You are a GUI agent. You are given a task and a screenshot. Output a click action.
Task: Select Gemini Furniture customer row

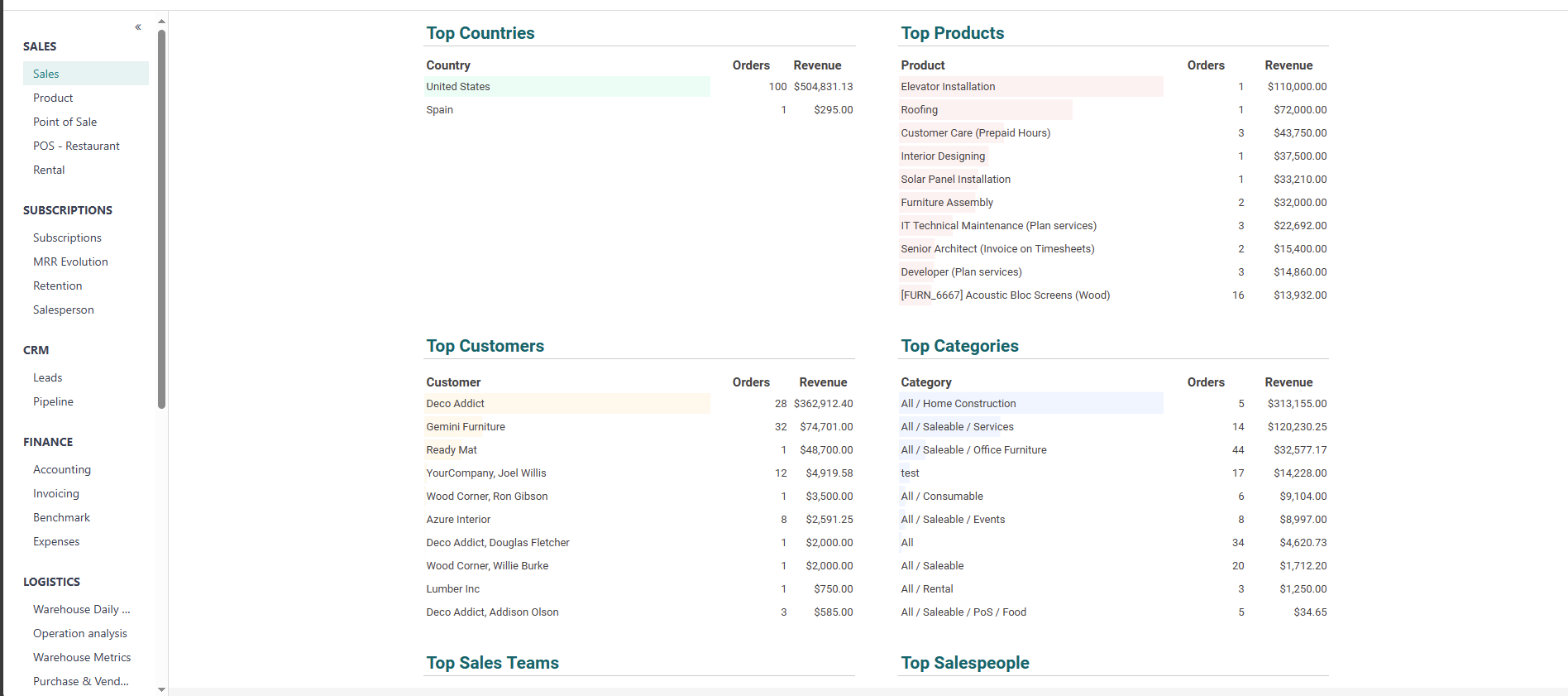coord(466,427)
